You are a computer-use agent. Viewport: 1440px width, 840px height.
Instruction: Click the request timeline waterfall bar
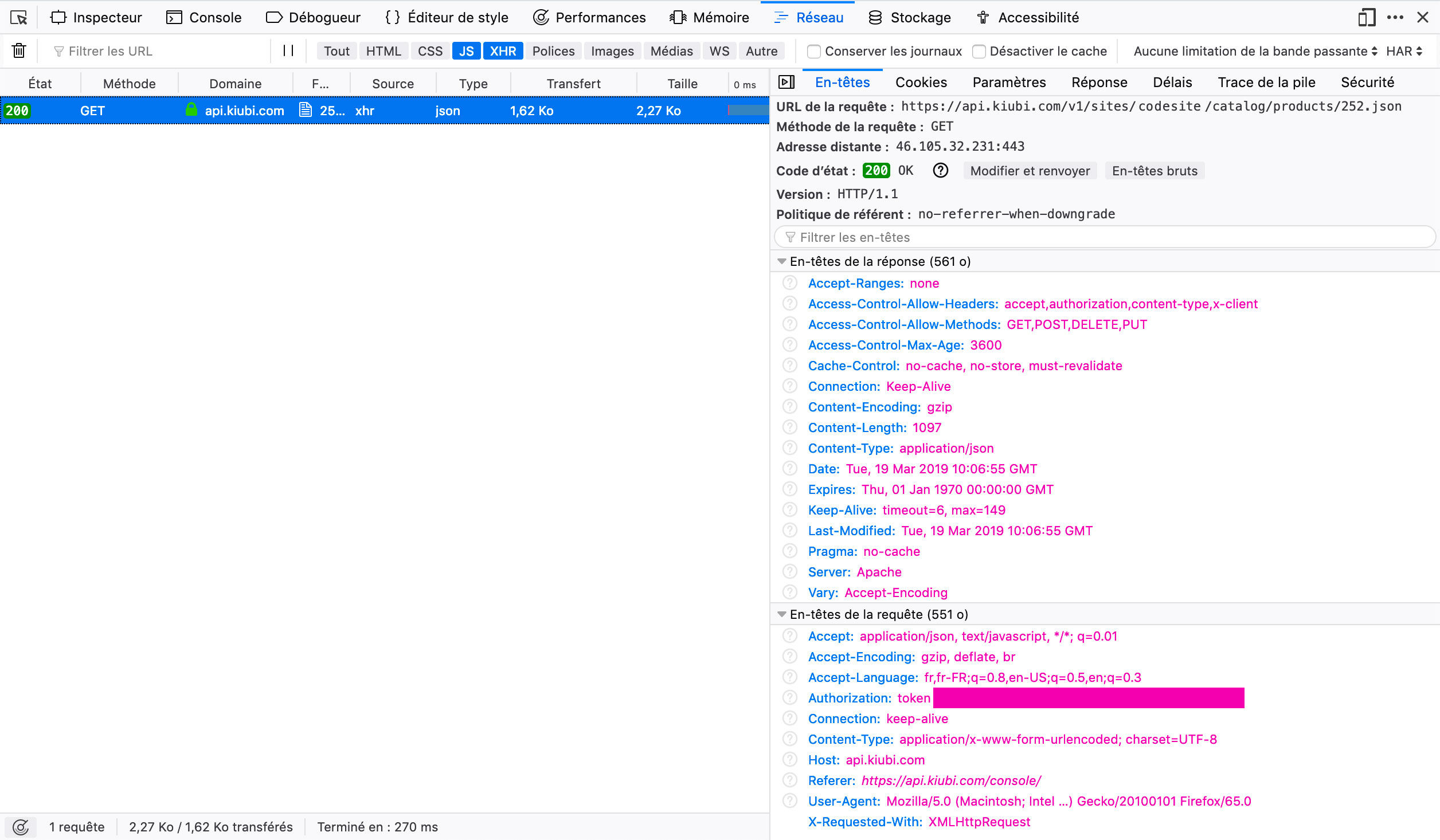[748, 111]
